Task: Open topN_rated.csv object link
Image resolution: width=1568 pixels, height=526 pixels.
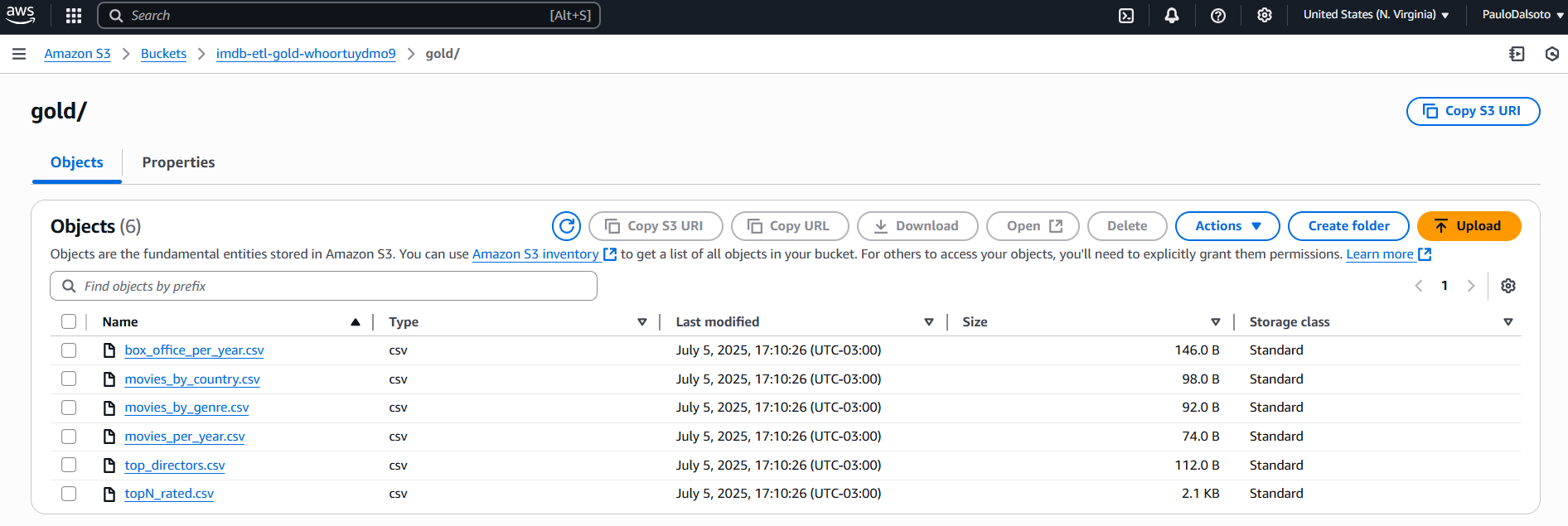Action: (169, 494)
